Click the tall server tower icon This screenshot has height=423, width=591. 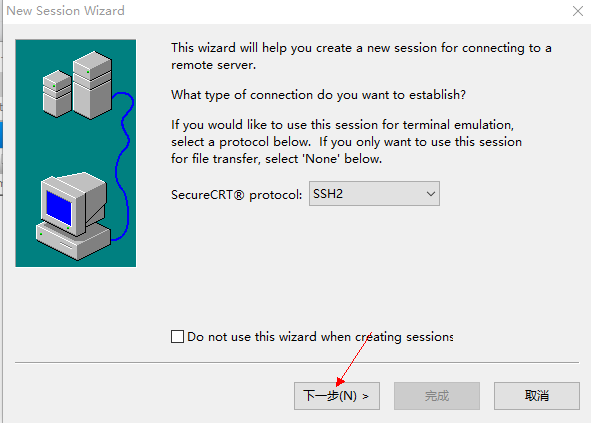click(92, 85)
